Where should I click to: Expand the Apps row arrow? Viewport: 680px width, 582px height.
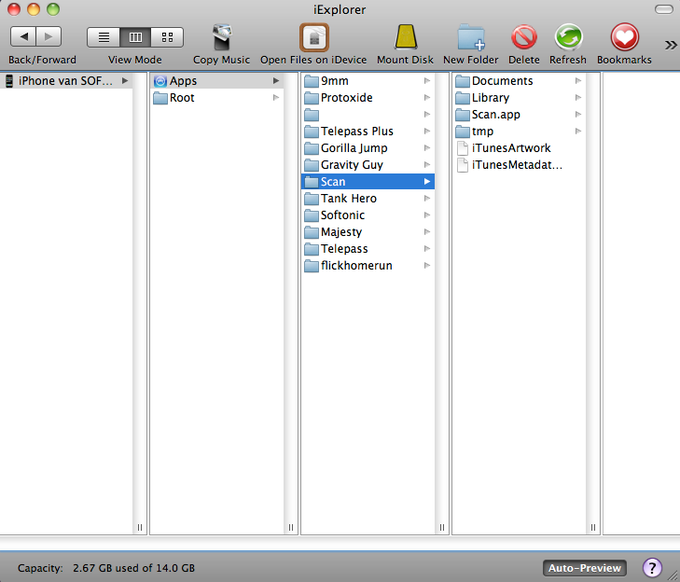pos(276,81)
